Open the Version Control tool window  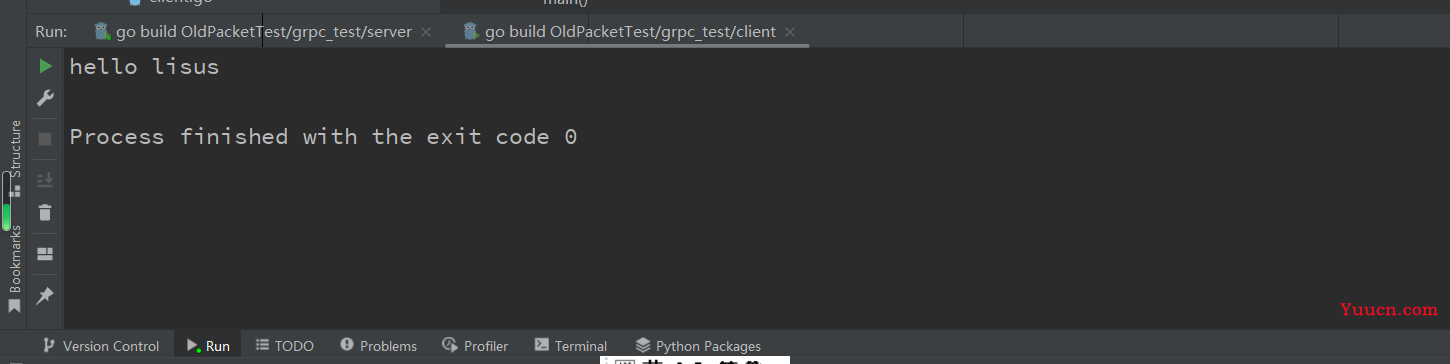click(x=100, y=346)
